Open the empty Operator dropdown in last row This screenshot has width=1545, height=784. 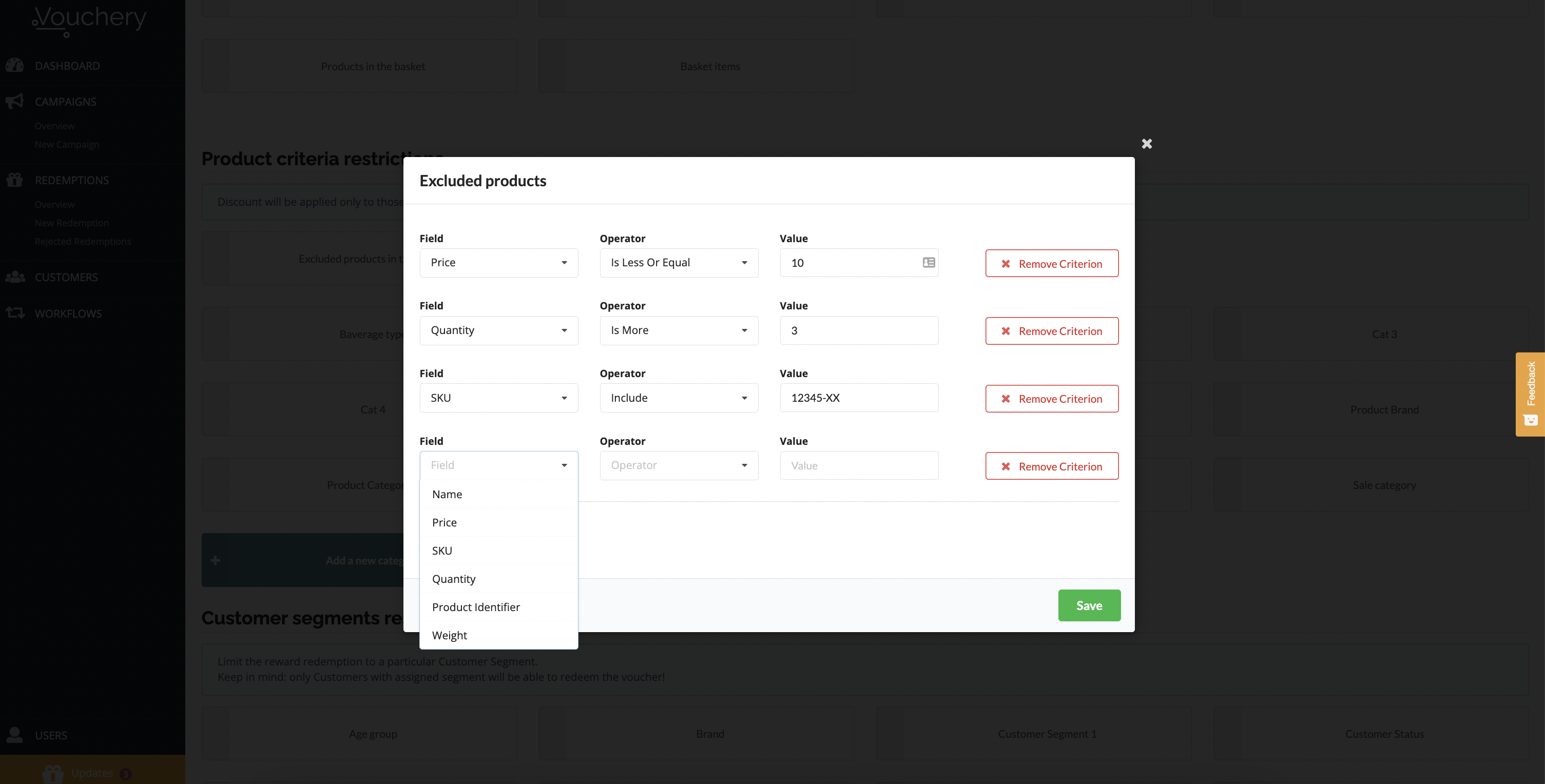click(679, 466)
